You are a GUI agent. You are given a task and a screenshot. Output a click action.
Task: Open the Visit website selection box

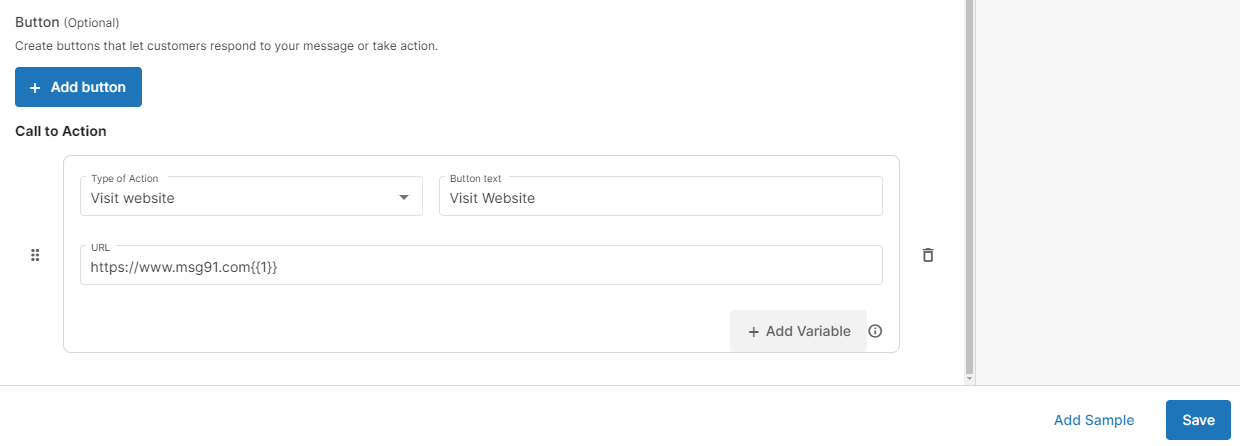click(251, 196)
